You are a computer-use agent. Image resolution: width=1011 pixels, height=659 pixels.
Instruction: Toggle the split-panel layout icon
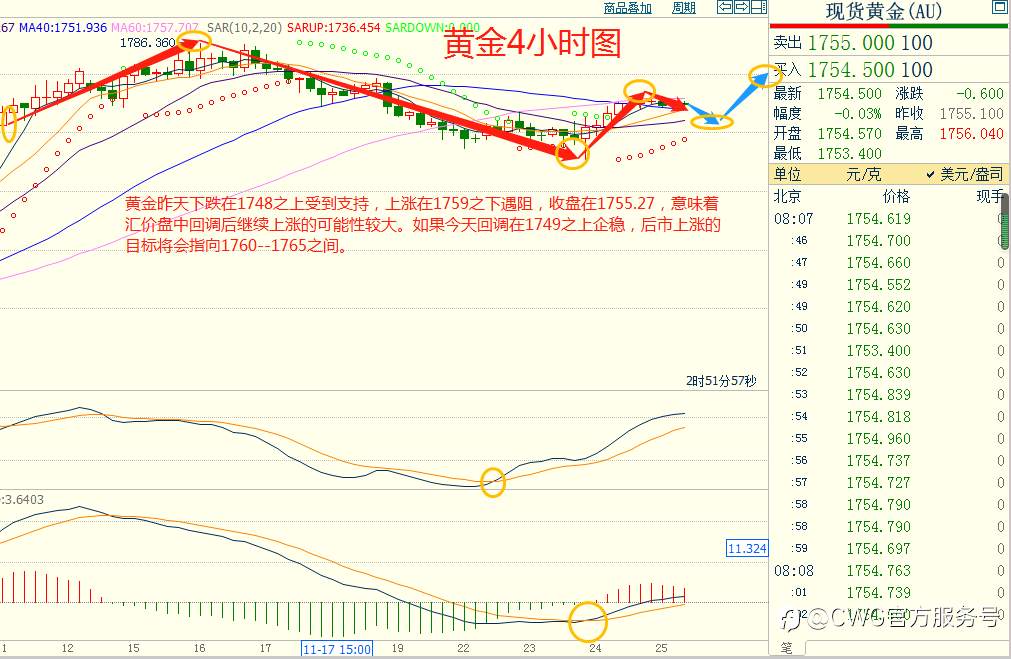[x=759, y=7]
